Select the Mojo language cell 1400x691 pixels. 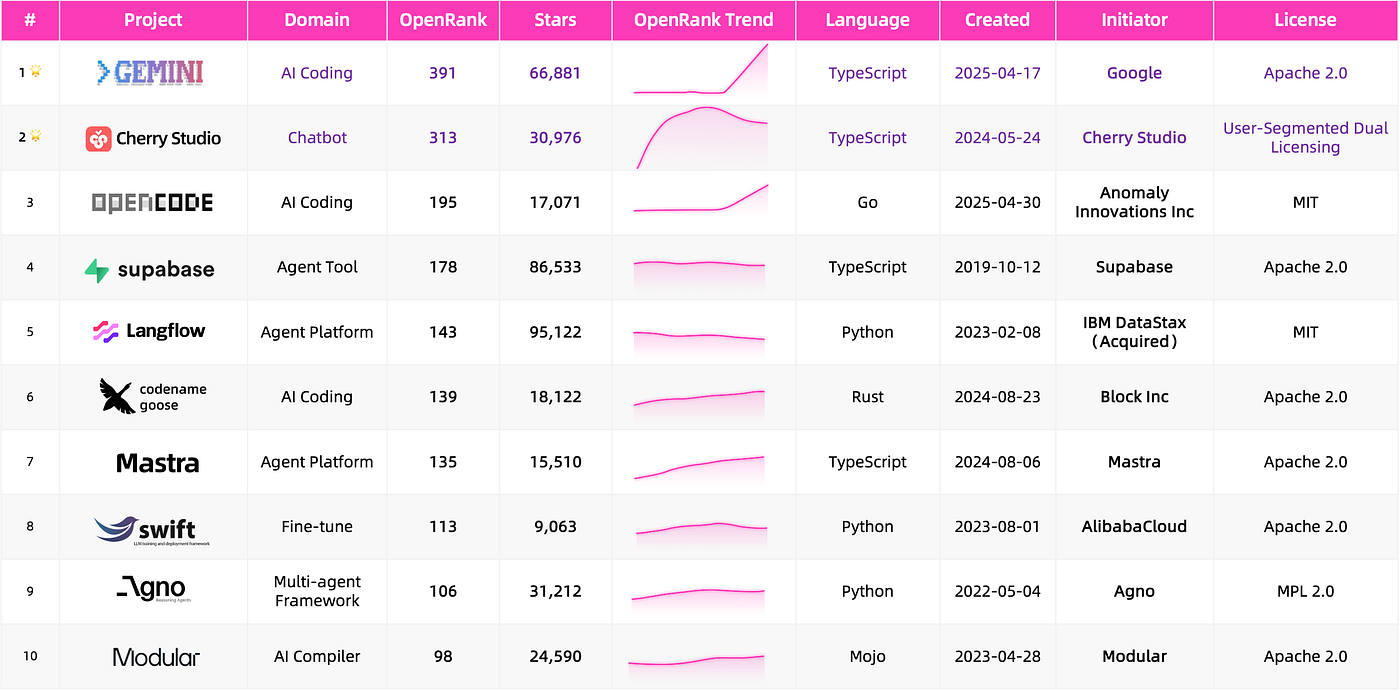tap(868, 657)
